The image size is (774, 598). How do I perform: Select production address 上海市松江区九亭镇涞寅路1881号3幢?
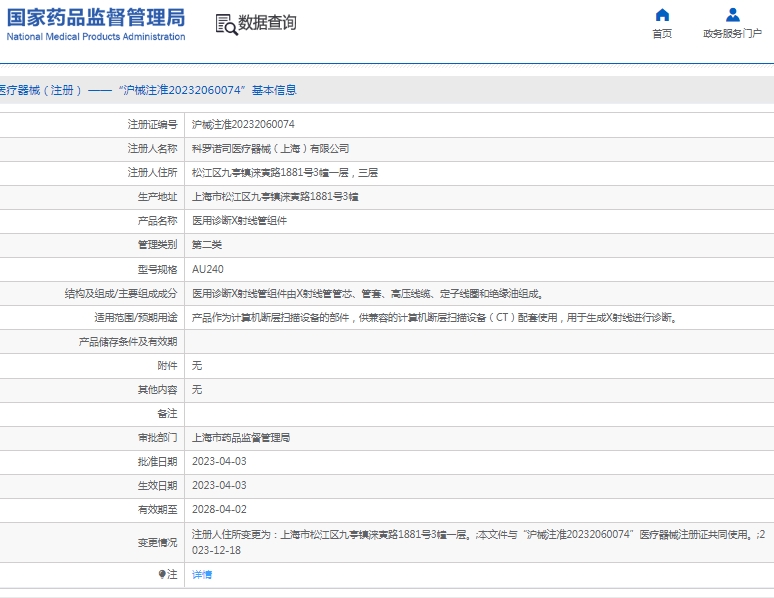[x=275, y=197]
